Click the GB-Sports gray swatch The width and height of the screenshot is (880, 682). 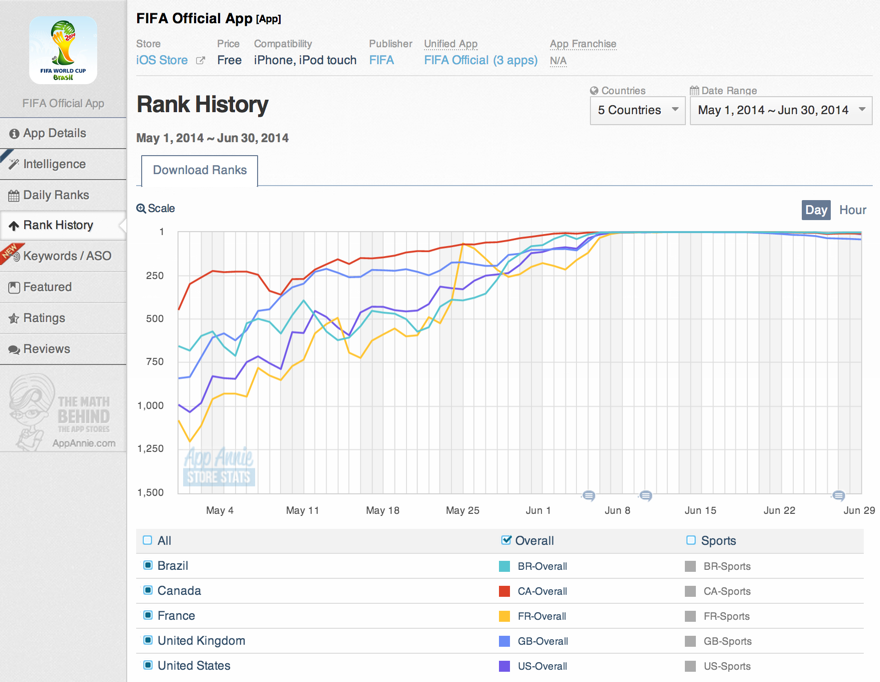pos(690,641)
